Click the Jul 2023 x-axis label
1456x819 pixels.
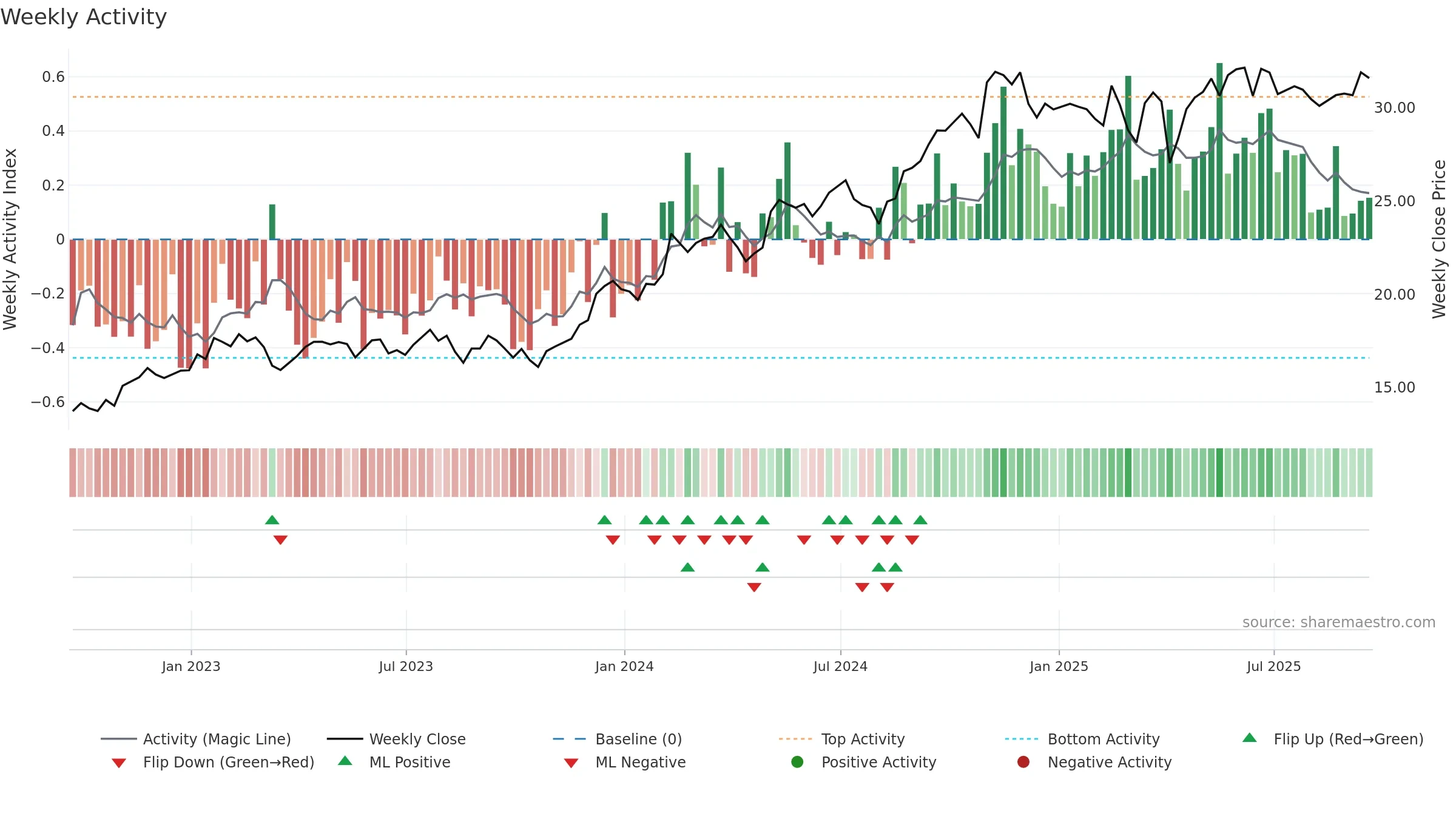click(x=406, y=666)
